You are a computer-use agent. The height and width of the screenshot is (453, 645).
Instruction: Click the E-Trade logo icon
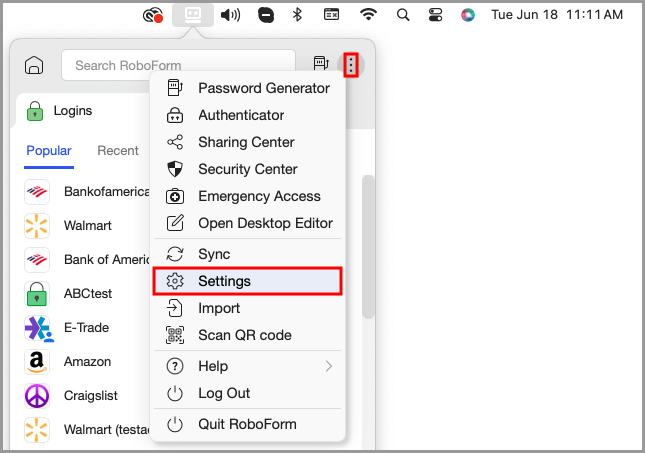click(37, 328)
